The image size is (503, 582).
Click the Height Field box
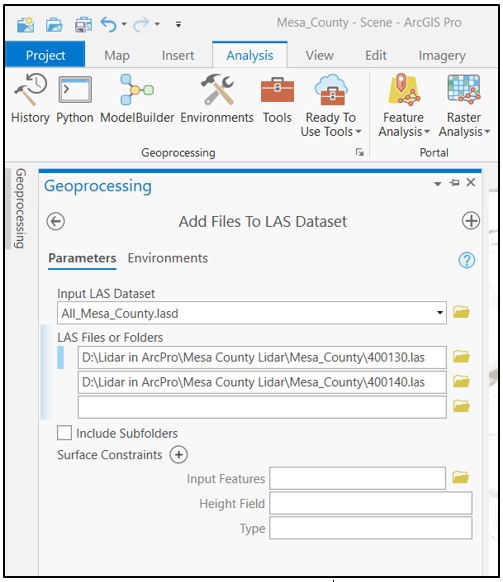[x=371, y=503]
